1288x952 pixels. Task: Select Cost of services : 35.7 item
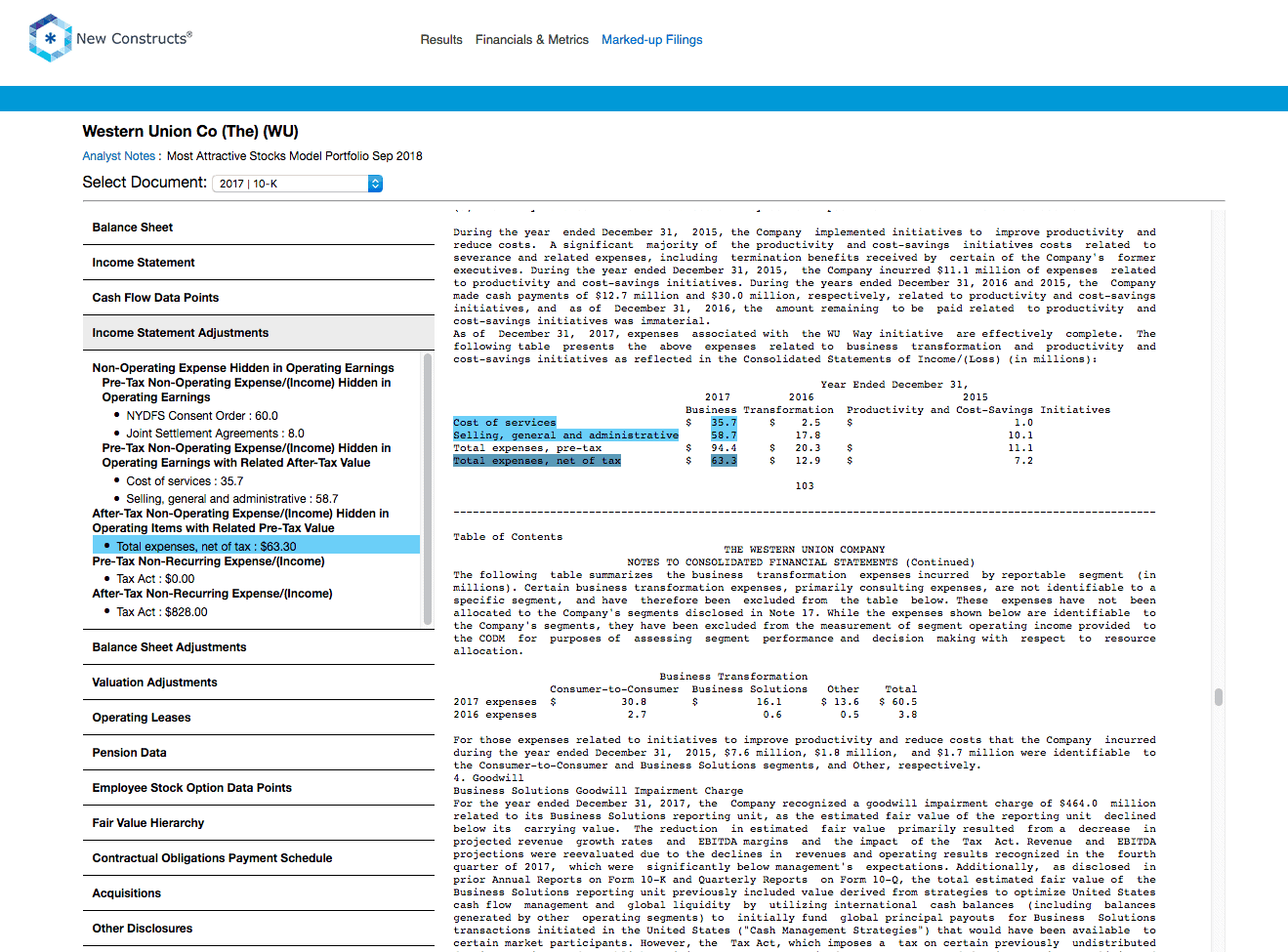pyautogui.click(x=185, y=481)
